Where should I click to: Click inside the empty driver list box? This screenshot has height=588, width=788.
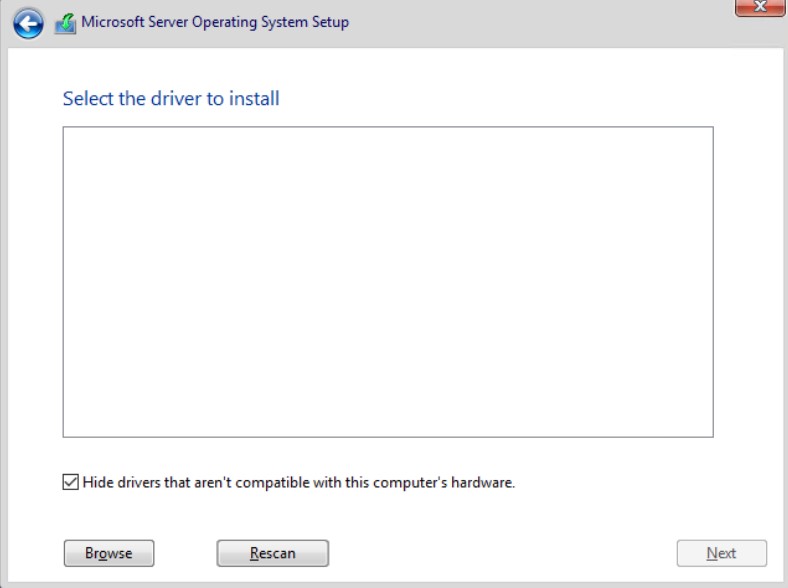pos(388,282)
